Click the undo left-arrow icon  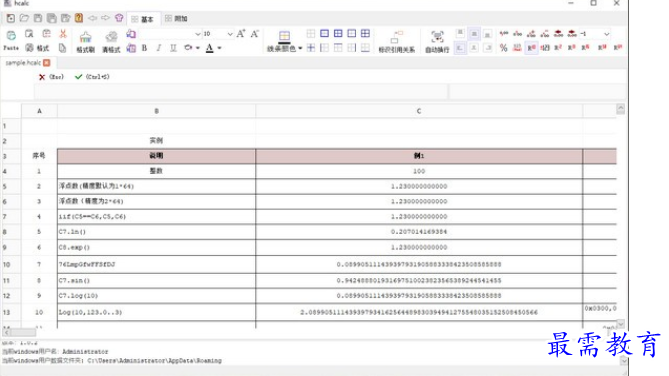(x=92, y=18)
